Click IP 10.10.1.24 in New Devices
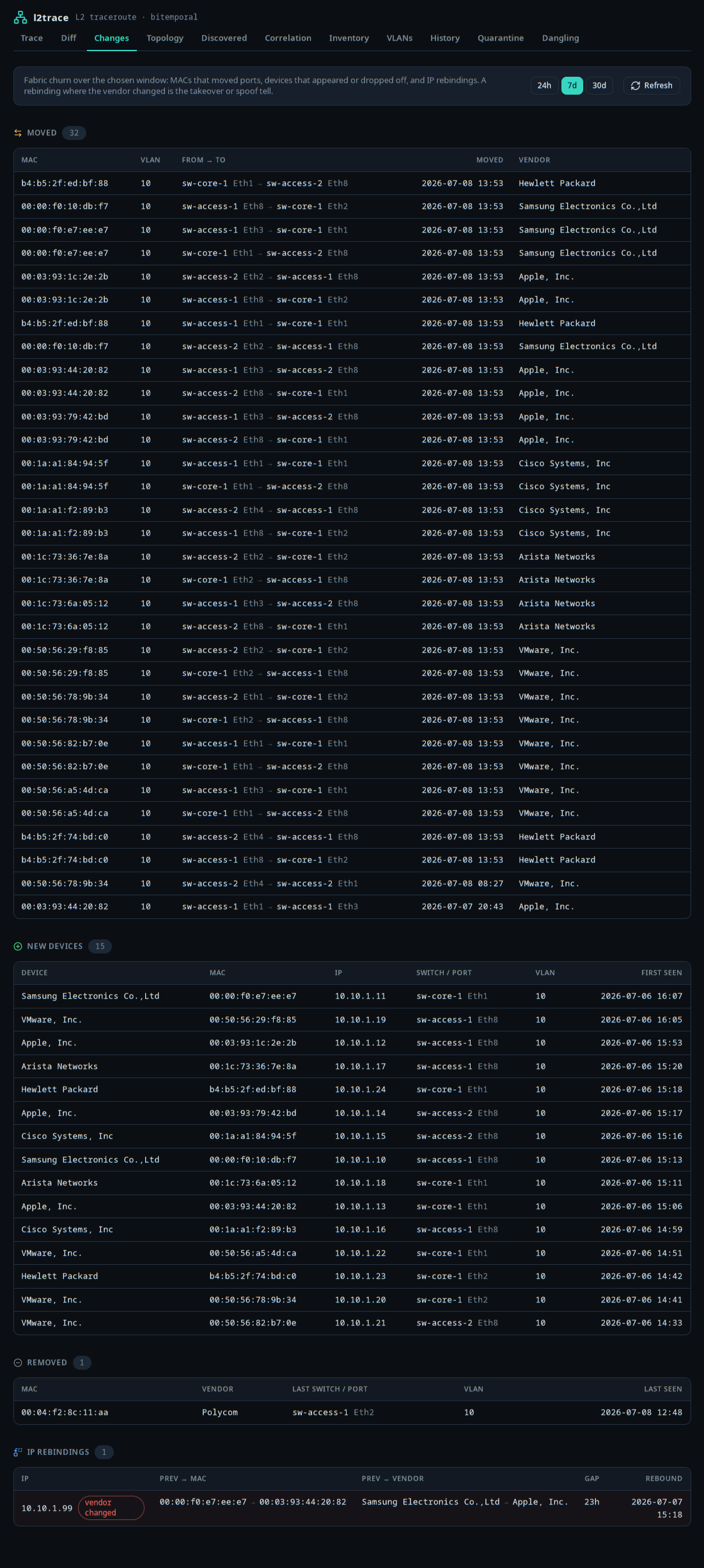Viewport: 704px width, 1568px height. pos(360,1090)
